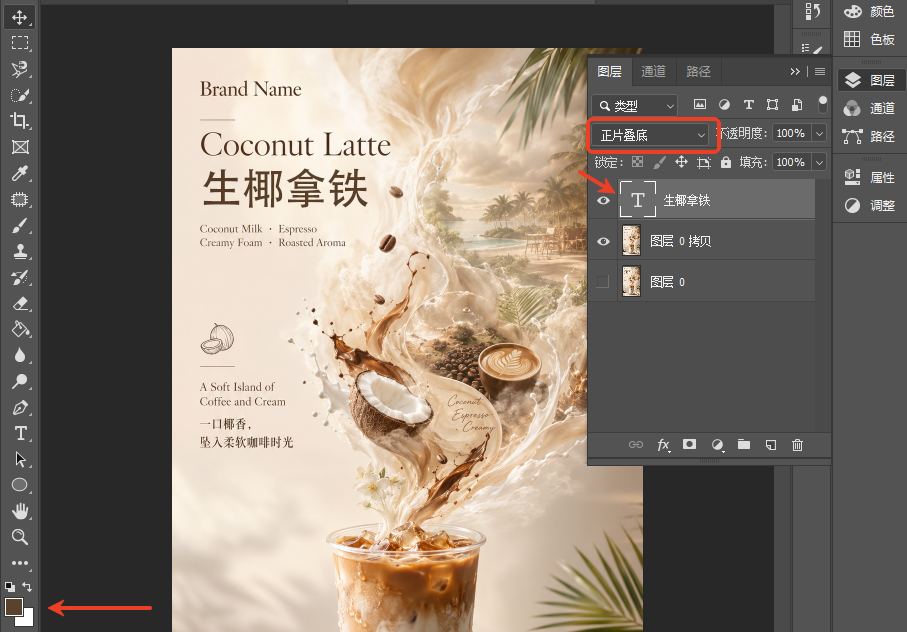Click the link layers icon

[636, 445]
